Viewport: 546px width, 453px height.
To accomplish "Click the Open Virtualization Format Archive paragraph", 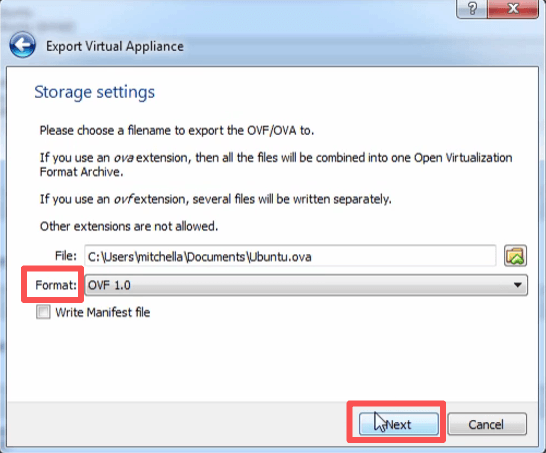I will pos(276,165).
